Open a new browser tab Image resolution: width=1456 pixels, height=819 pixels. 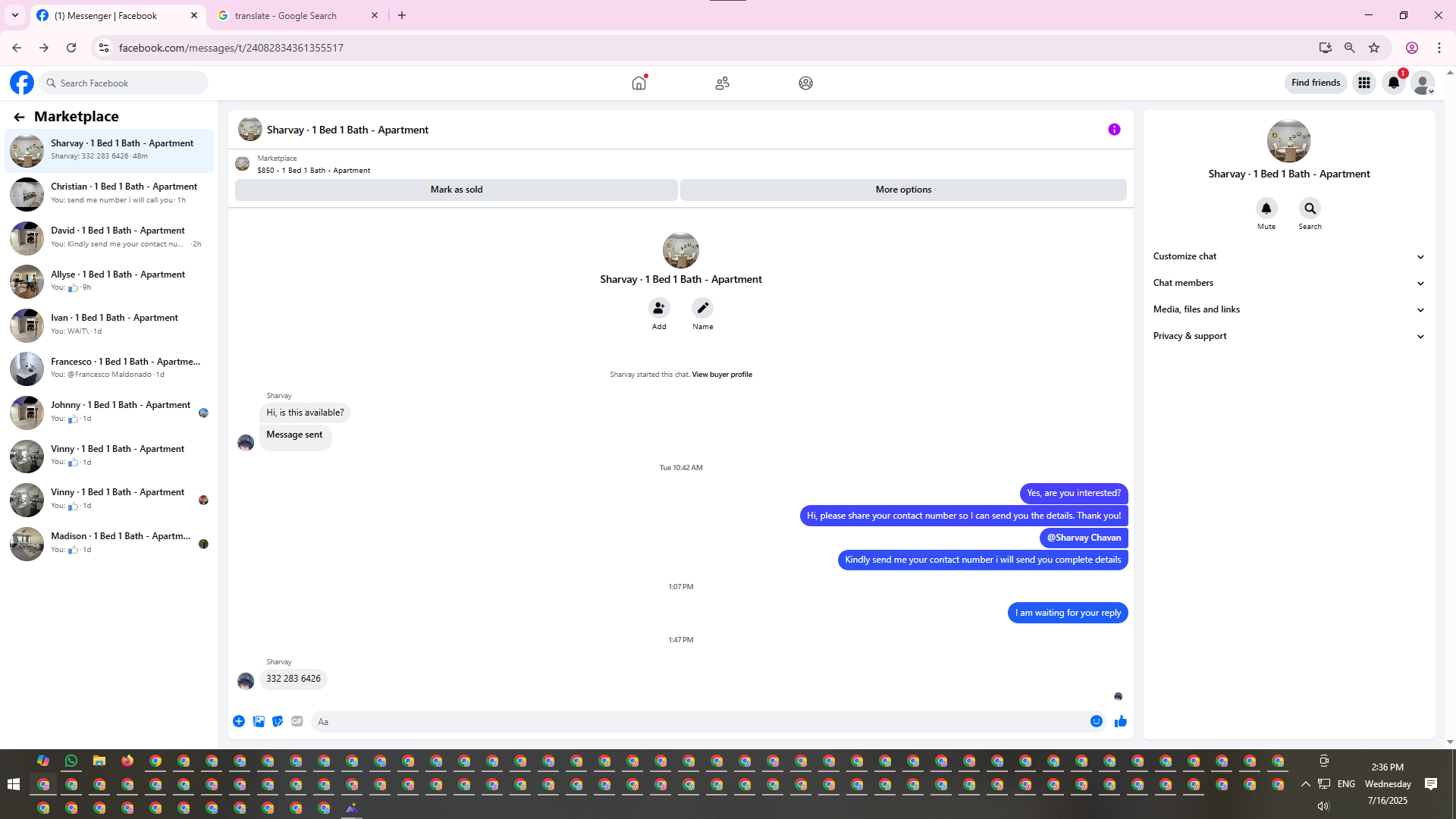pyautogui.click(x=402, y=15)
